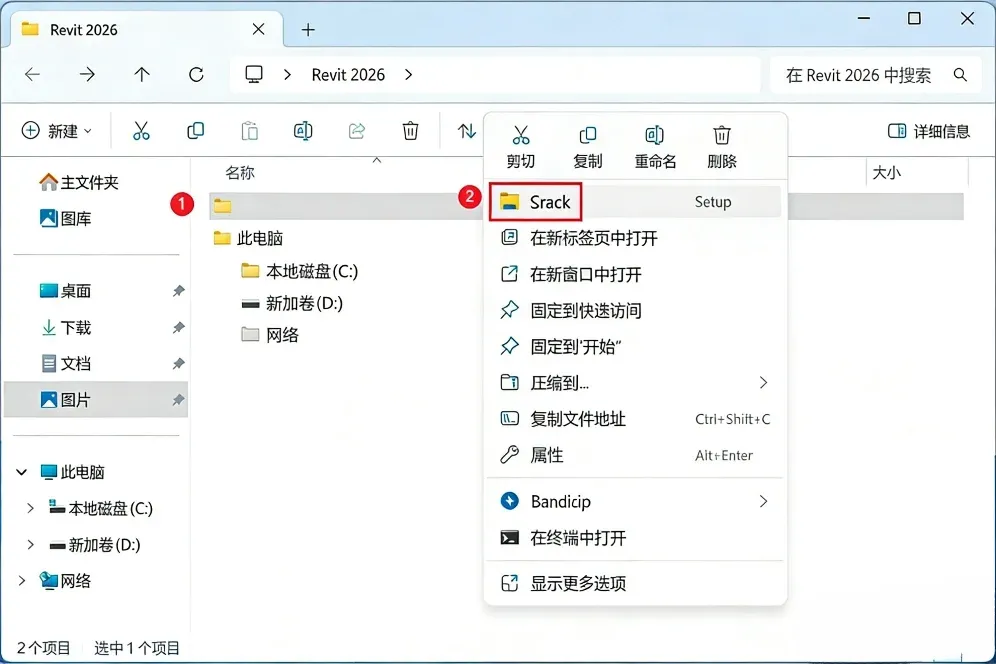The width and height of the screenshot is (996, 664).
Task: Select 复制 in the context menu
Action: tap(588, 147)
